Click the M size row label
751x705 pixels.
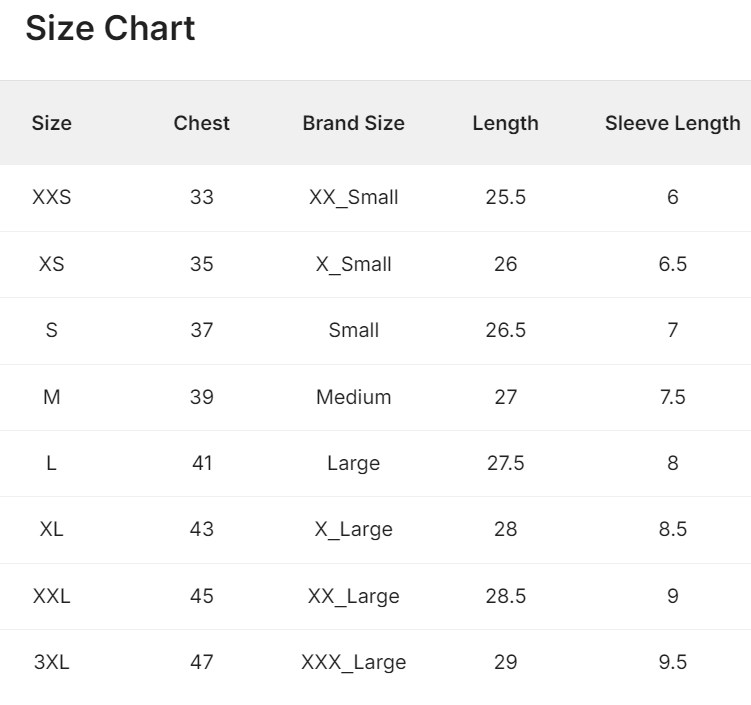point(52,397)
